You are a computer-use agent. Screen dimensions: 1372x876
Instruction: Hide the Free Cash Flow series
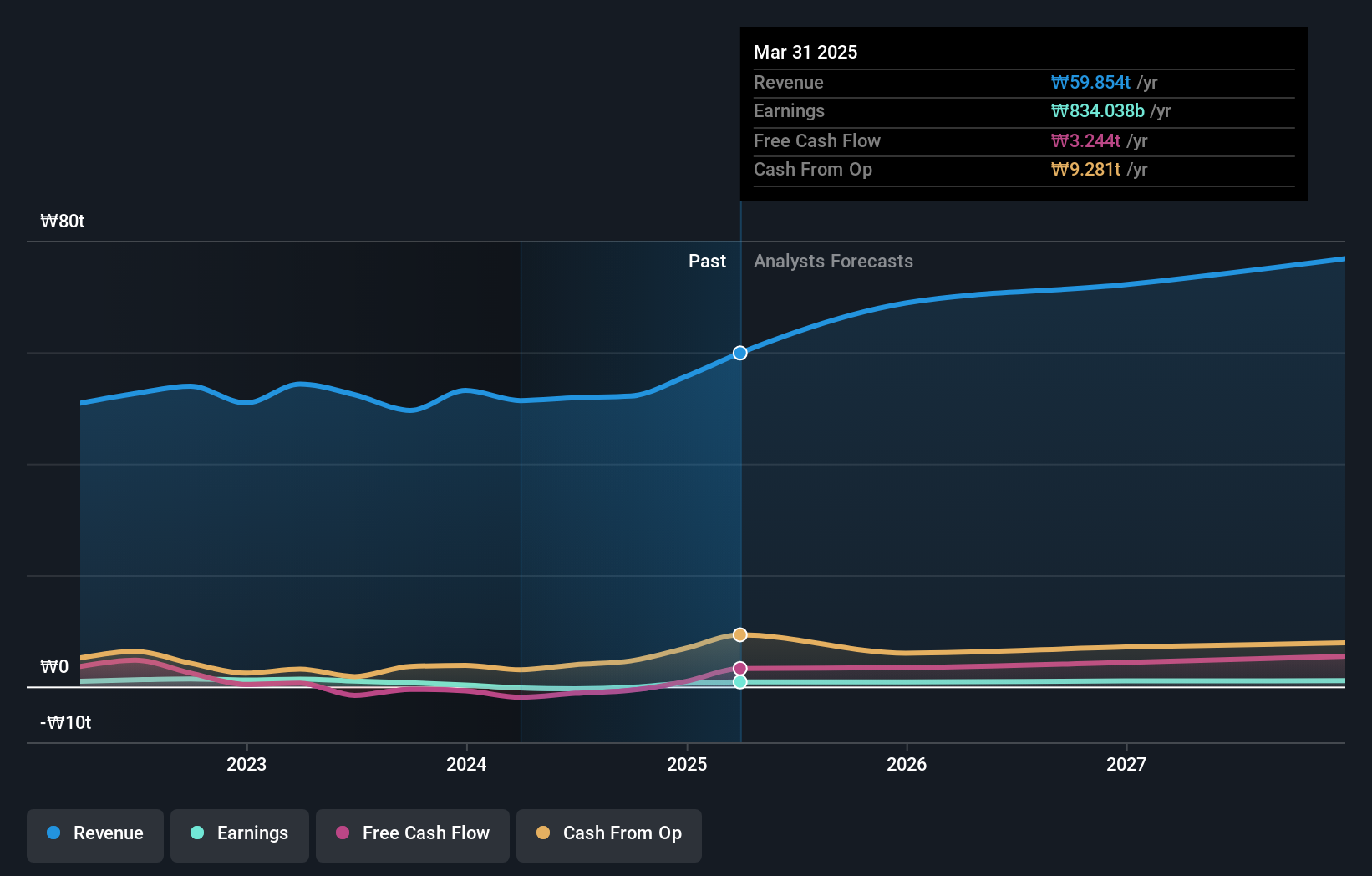pyautogui.click(x=413, y=833)
